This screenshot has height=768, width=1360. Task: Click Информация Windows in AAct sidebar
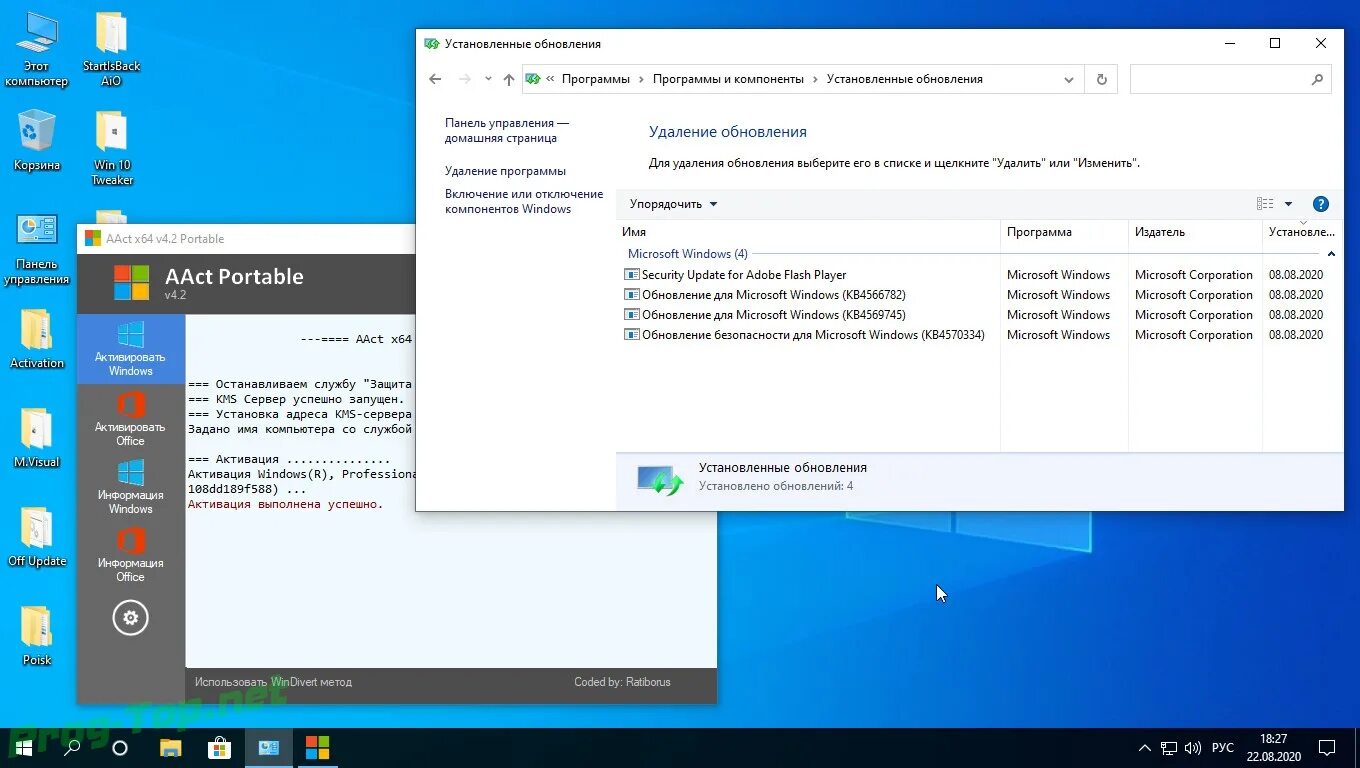tap(130, 486)
